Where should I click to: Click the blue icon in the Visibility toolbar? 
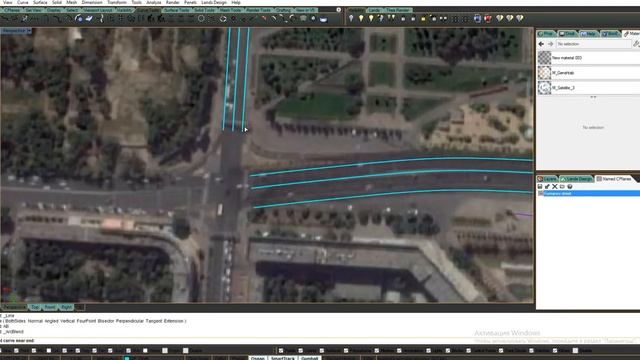tap(477, 18)
